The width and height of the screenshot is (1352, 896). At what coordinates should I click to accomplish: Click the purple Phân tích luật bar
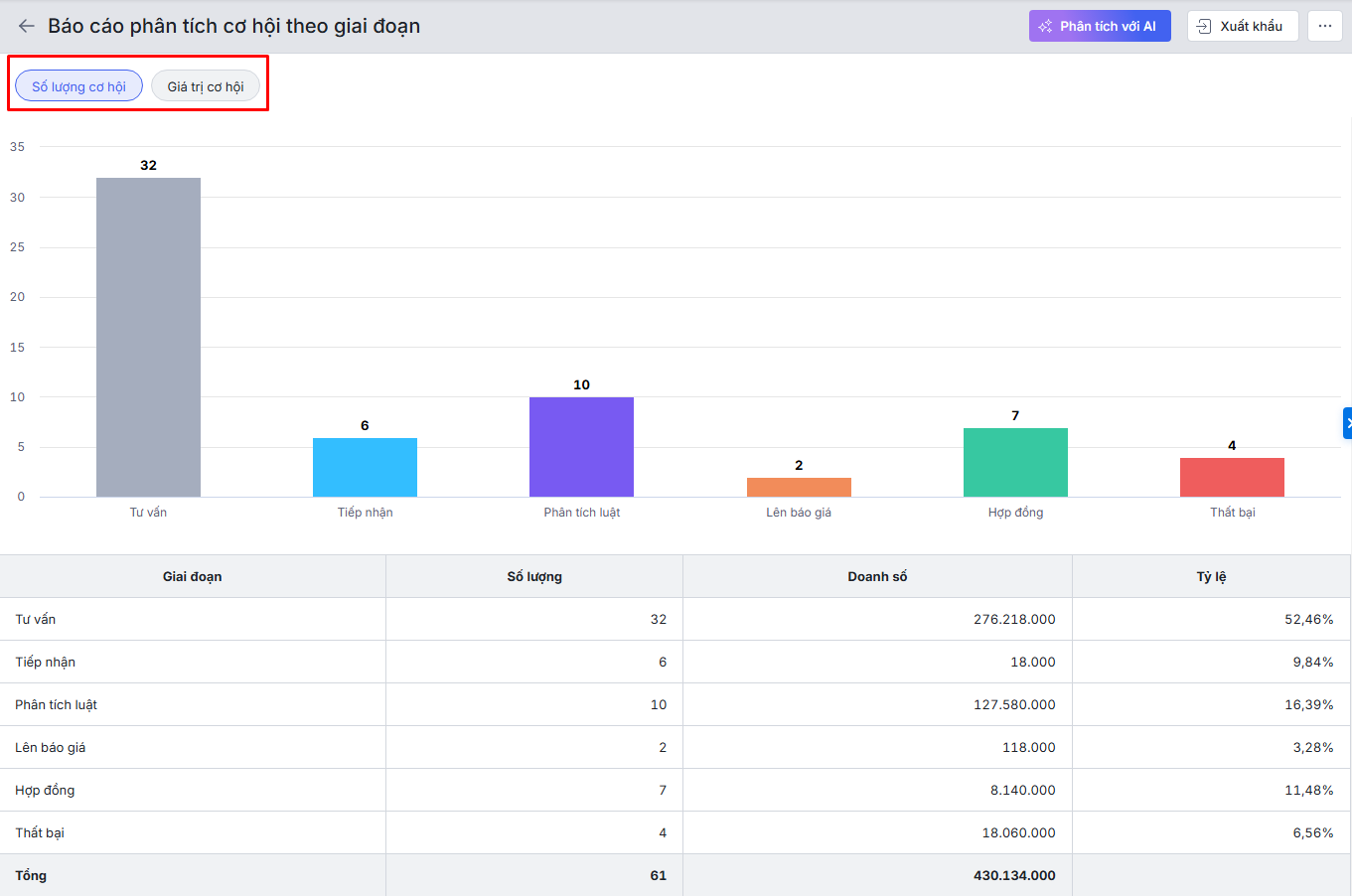pos(581,447)
